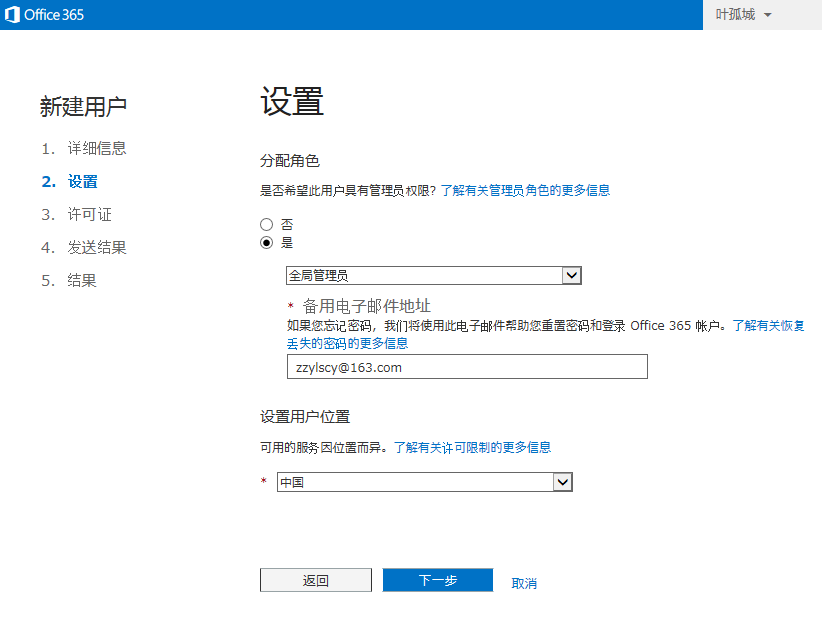Screen dimensions: 822x619
Task: Select the 否 radio button
Action: tap(267, 225)
